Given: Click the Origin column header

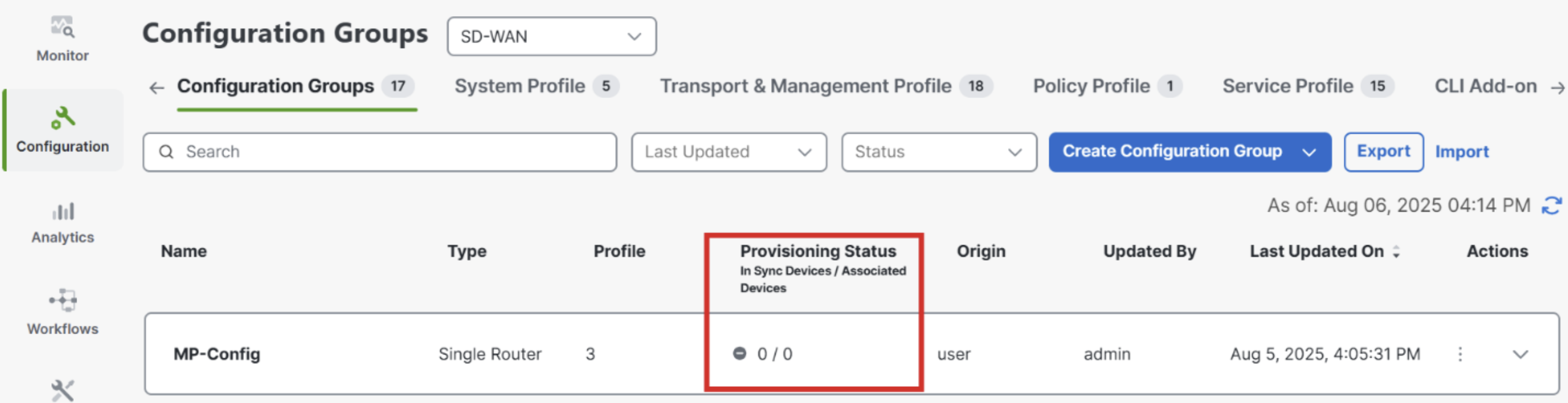Looking at the screenshot, I should (981, 252).
